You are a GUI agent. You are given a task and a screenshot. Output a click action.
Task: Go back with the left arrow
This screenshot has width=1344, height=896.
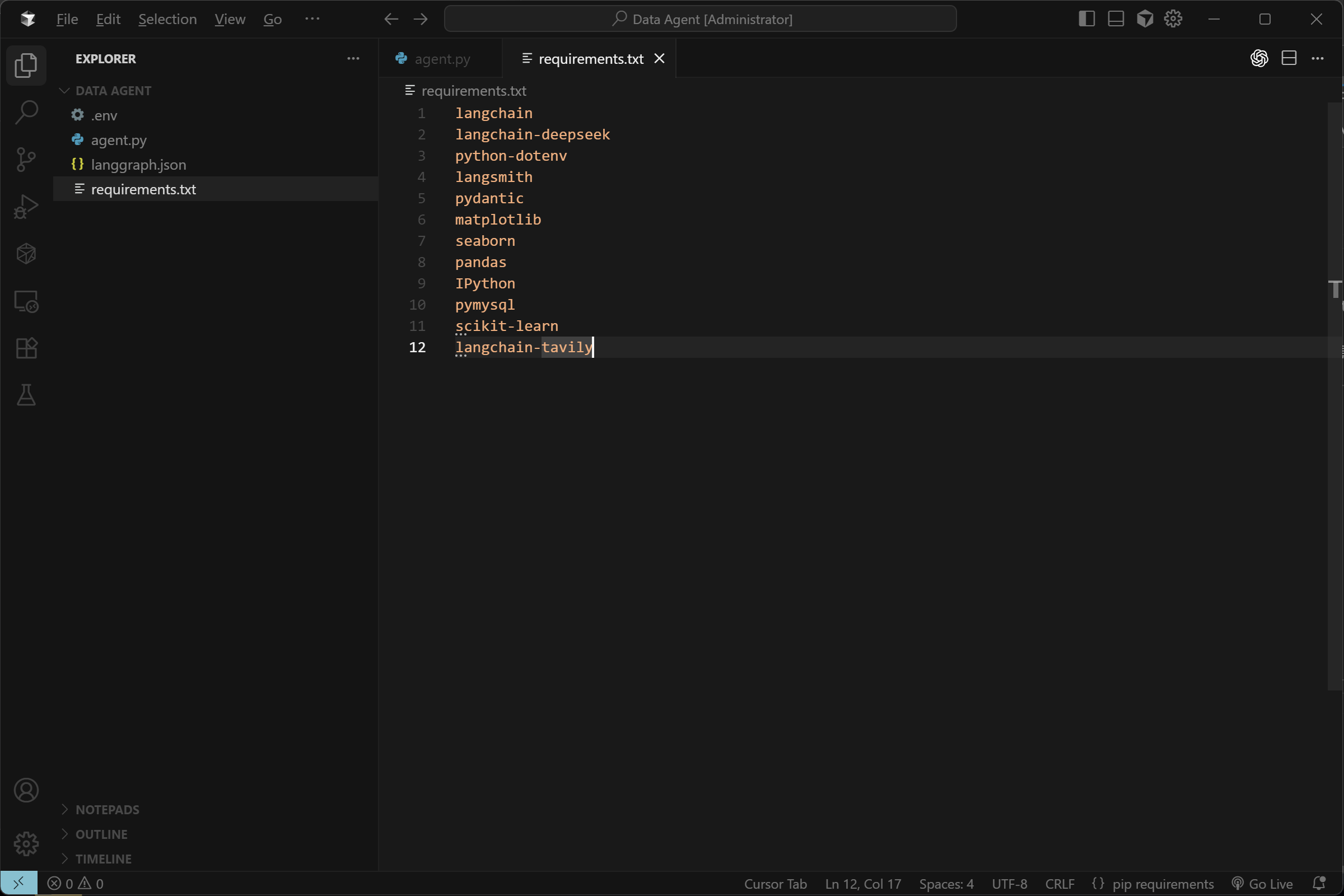(391, 19)
